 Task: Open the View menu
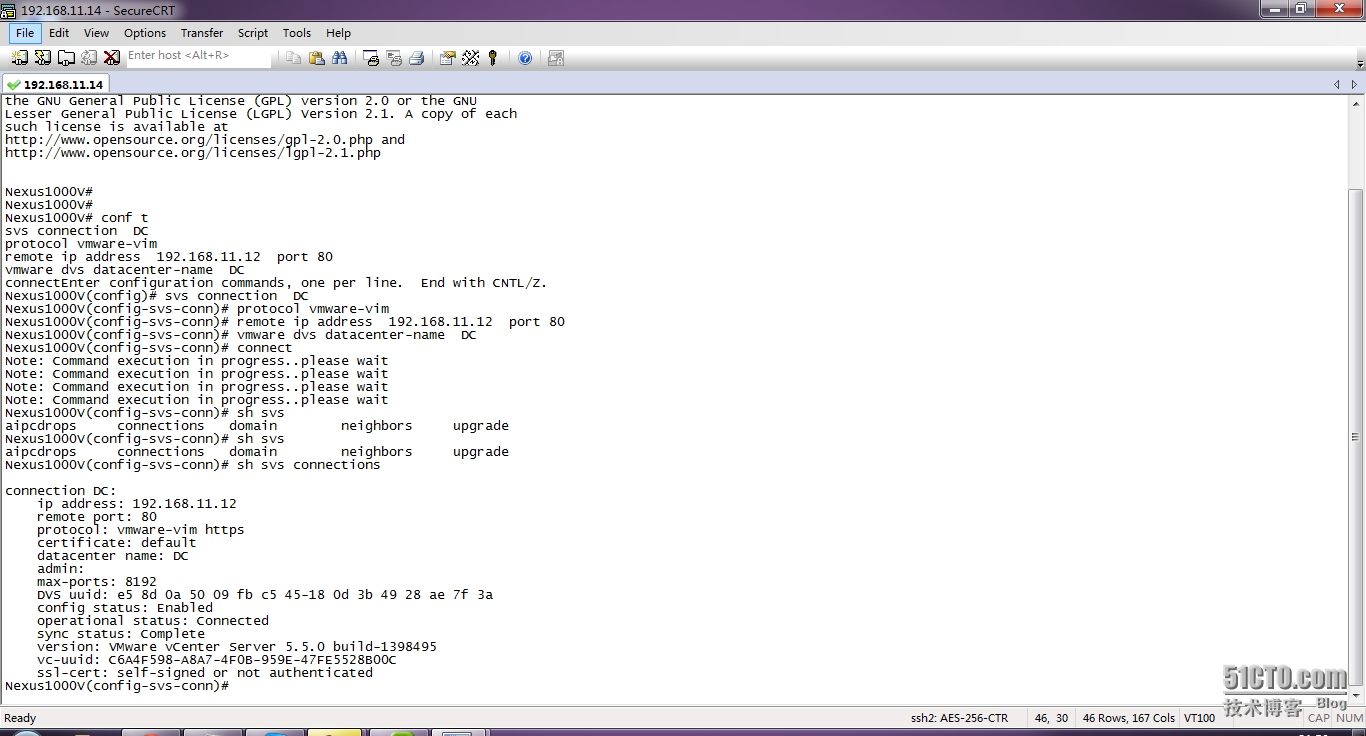coord(97,33)
